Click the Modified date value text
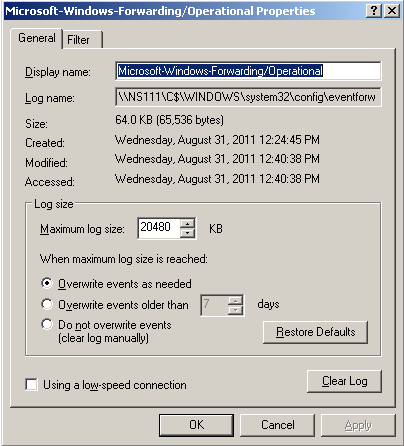 (217, 159)
